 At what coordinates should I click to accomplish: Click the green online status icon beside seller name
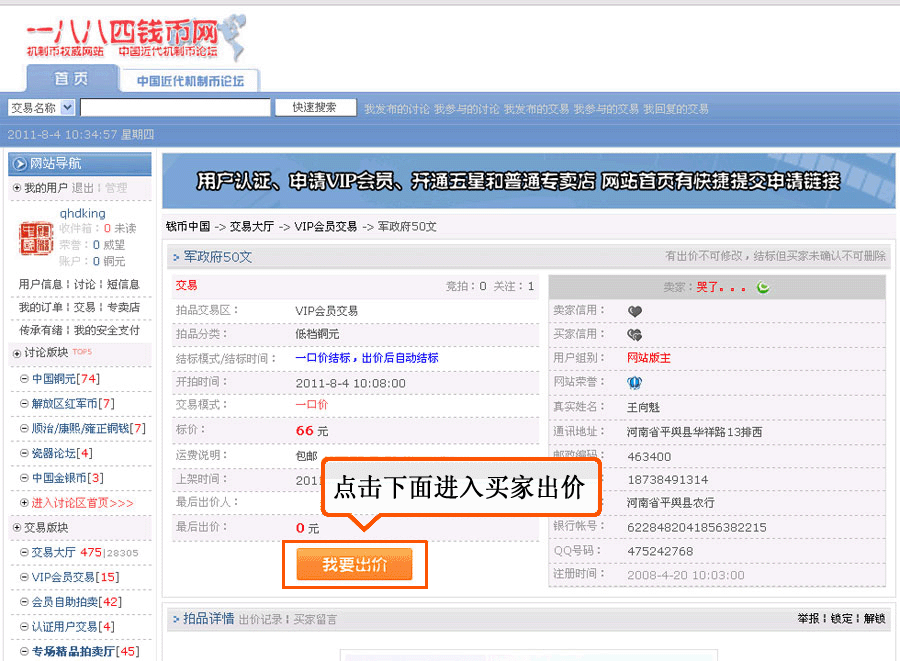763,288
